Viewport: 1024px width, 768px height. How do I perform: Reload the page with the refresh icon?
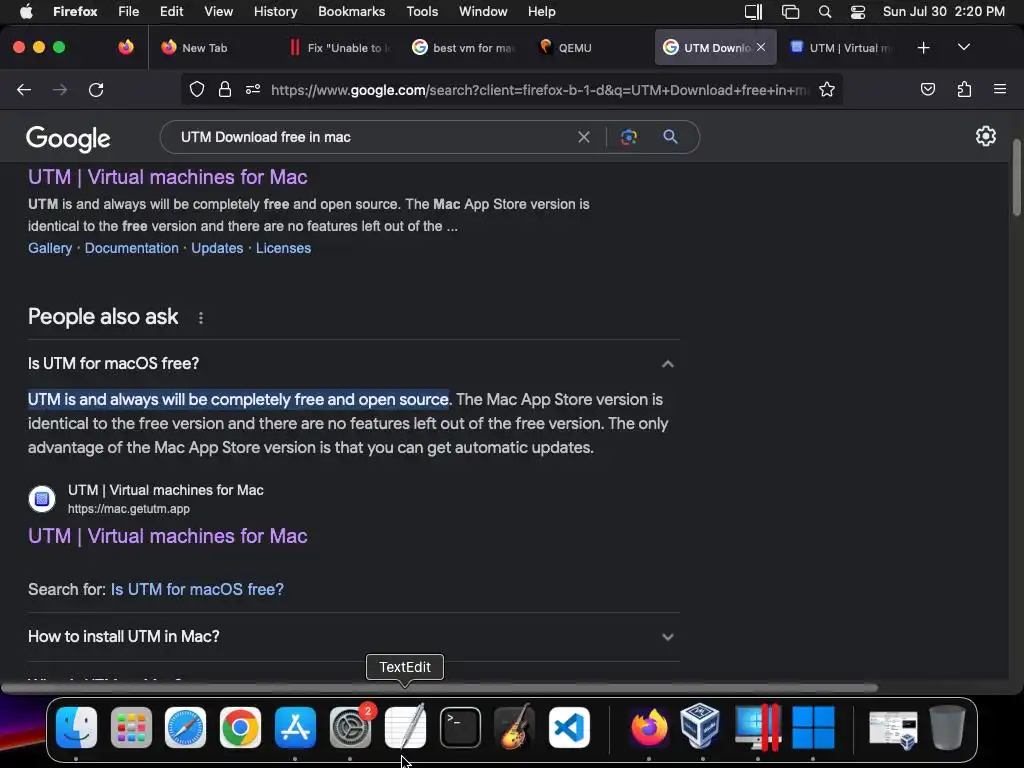96,89
